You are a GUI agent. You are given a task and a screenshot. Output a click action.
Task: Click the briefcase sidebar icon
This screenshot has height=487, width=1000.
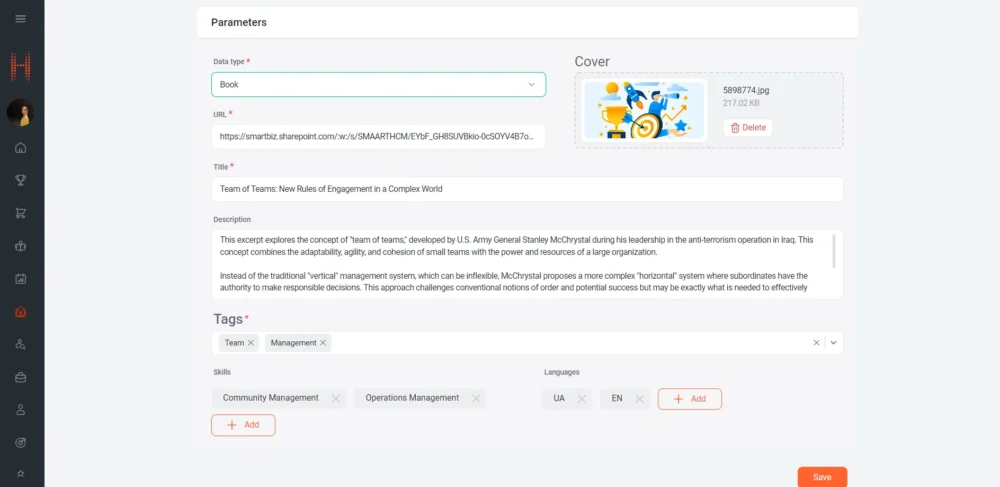pos(21,377)
